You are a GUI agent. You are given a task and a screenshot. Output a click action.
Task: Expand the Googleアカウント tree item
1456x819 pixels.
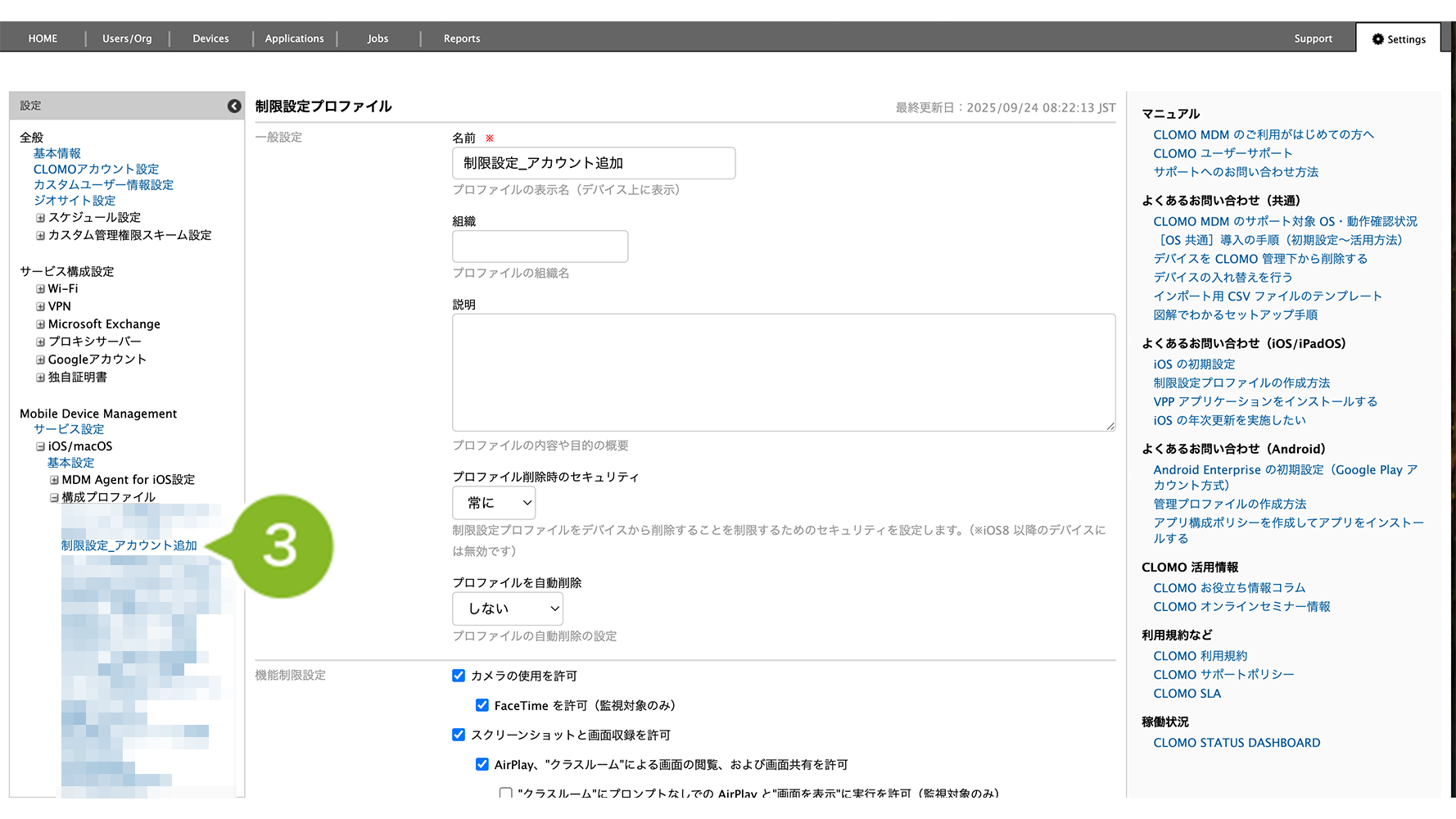(x=40, y=360)
